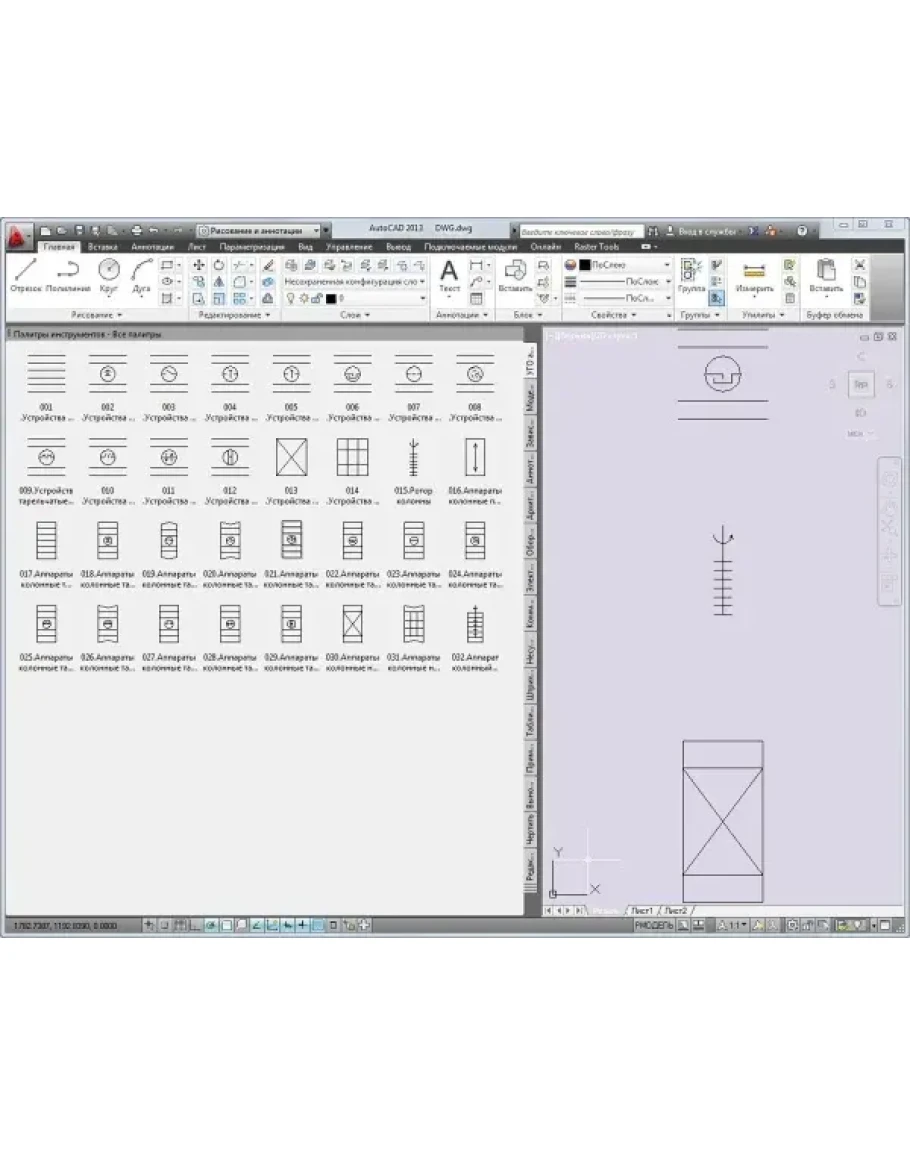Open the Лист1 layout tab

[641, 911]
